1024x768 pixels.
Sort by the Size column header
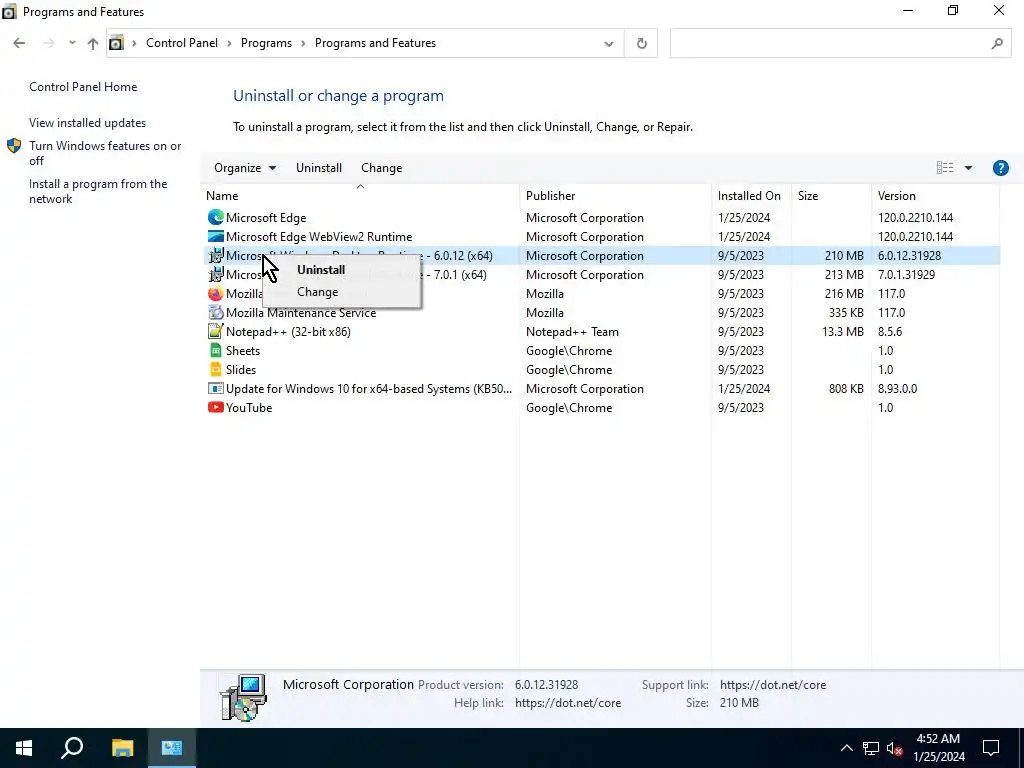831,195
